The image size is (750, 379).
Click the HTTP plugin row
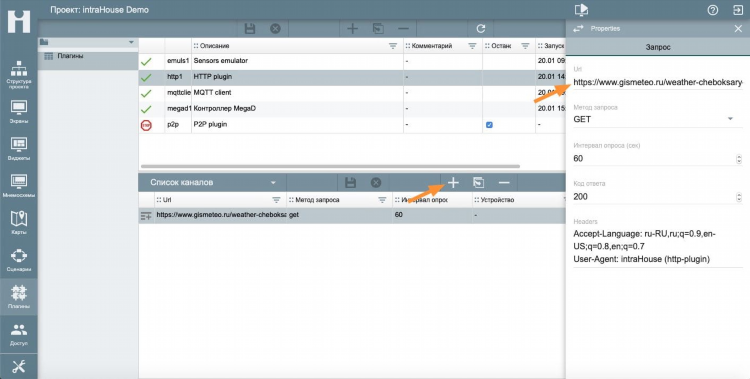pyautogui.click(x=352, y=77)
